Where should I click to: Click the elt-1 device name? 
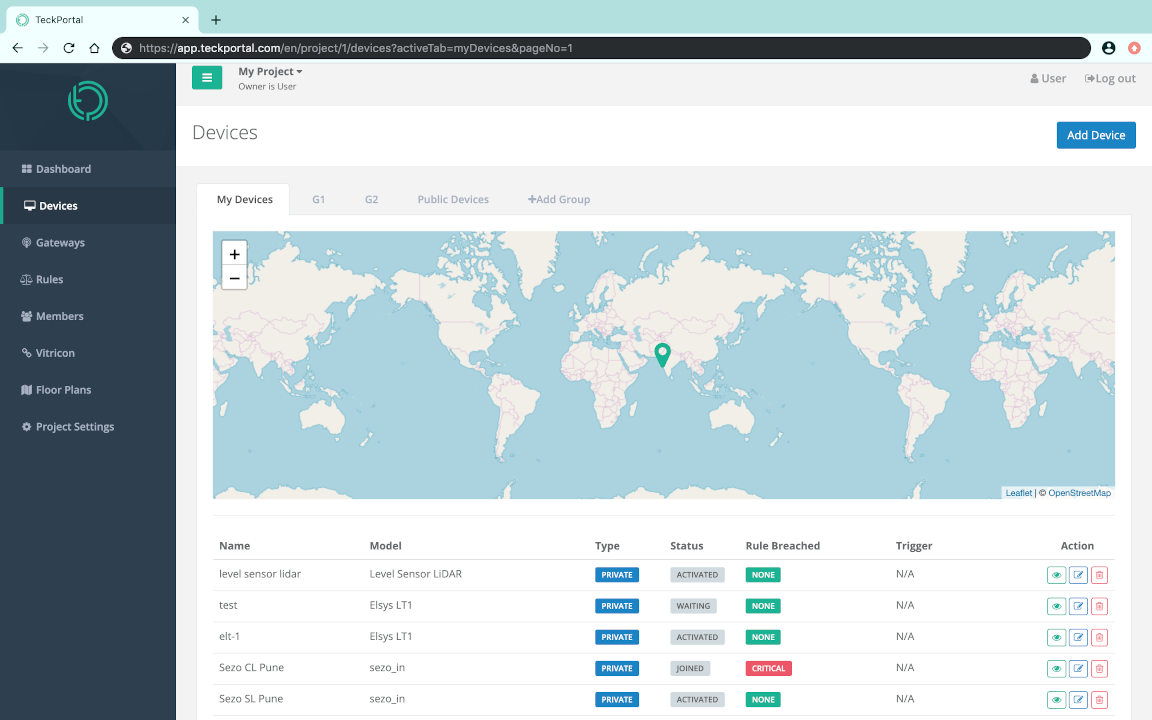click(229, 636)
